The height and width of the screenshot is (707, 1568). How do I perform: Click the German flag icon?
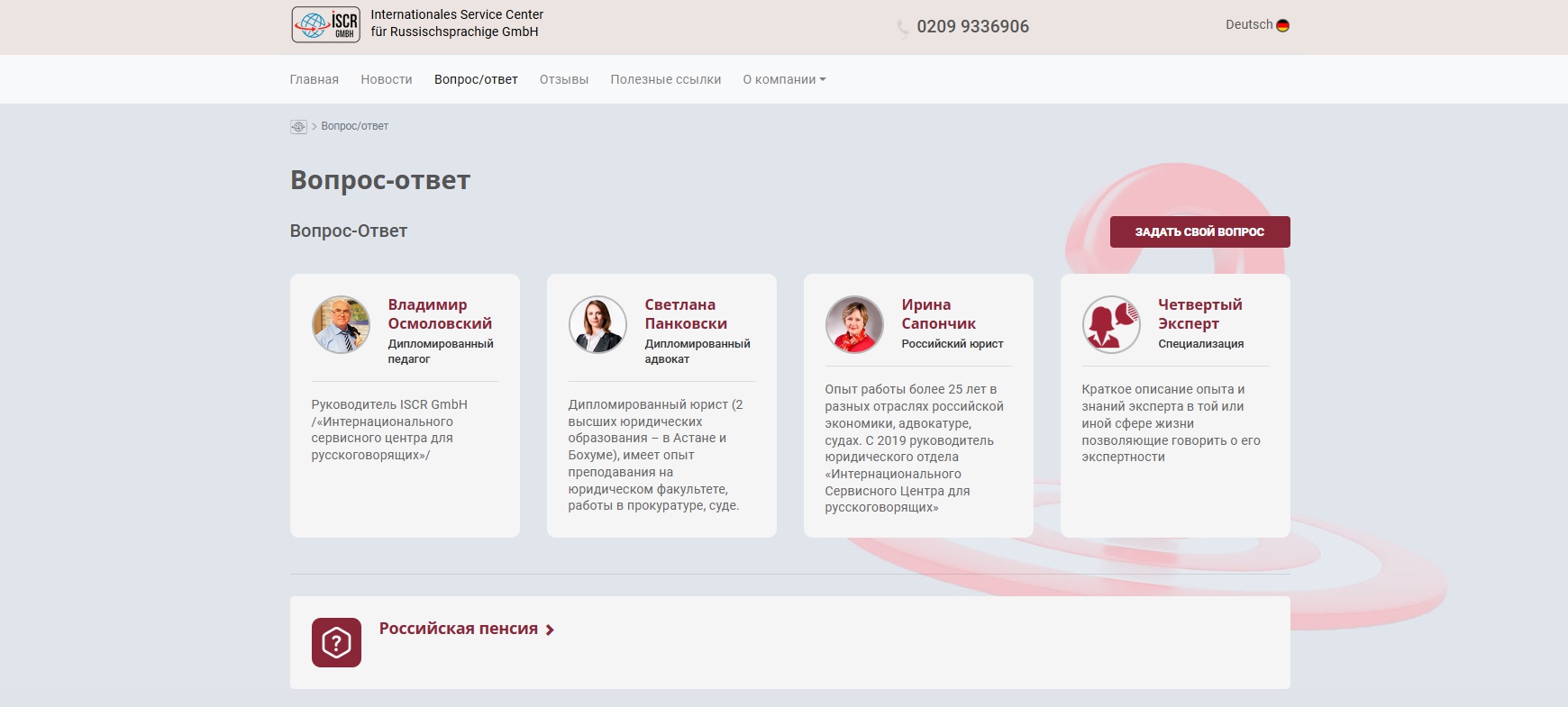[1282, 25]
